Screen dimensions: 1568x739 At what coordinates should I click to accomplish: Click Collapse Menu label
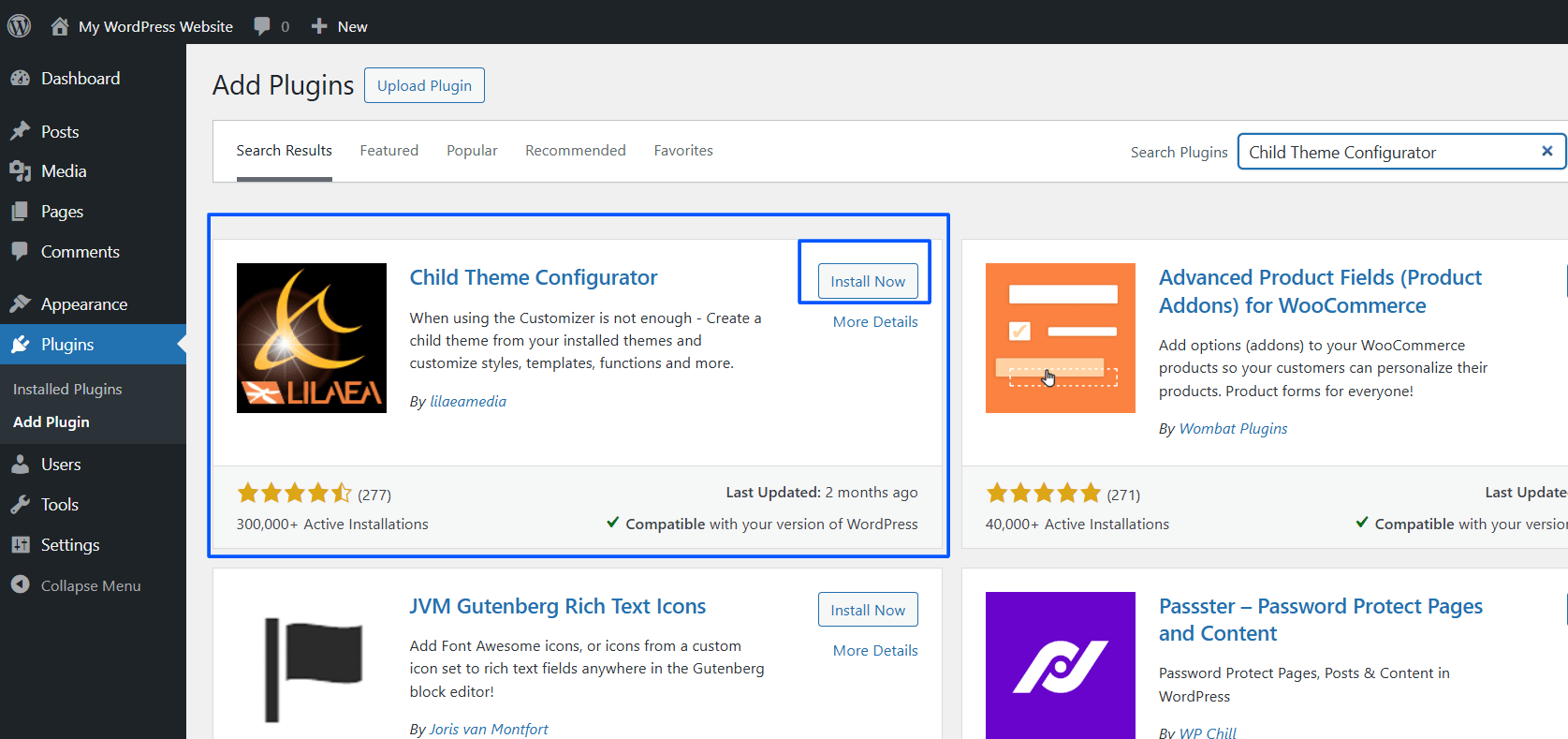91,585
